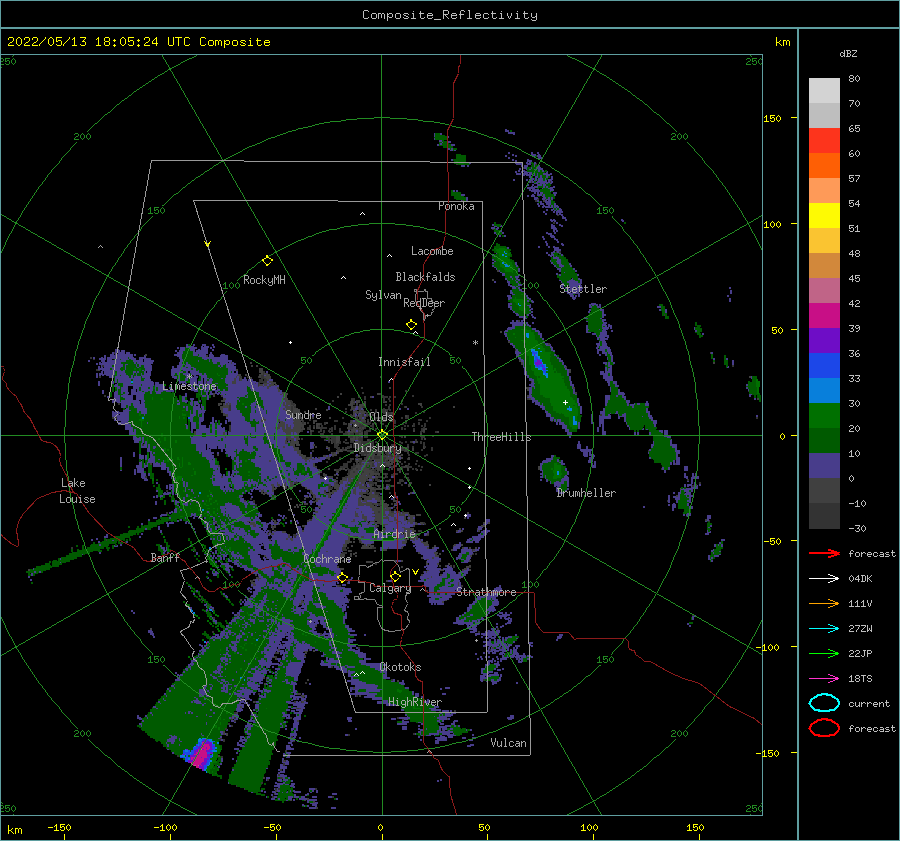The image size is (900, 841).
Task: Click the Okotoks town label
Action: point(401,667)
